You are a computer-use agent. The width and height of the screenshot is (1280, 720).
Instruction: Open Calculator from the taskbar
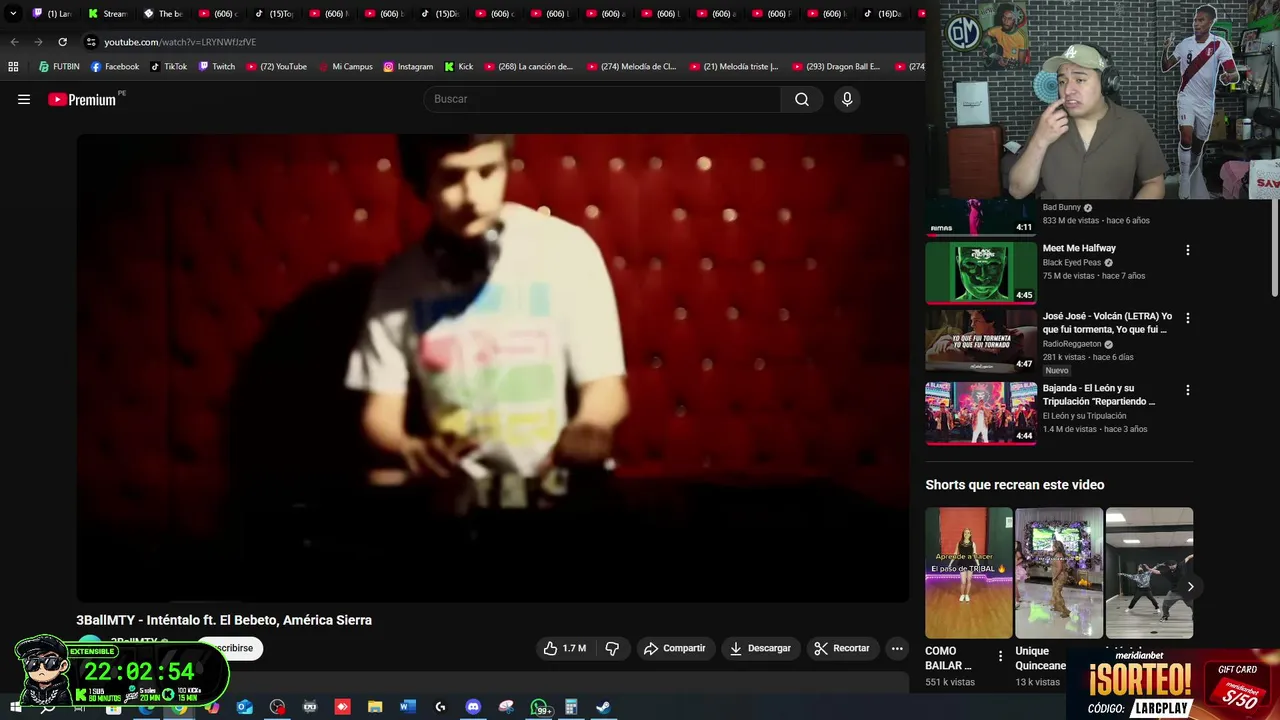571,707
